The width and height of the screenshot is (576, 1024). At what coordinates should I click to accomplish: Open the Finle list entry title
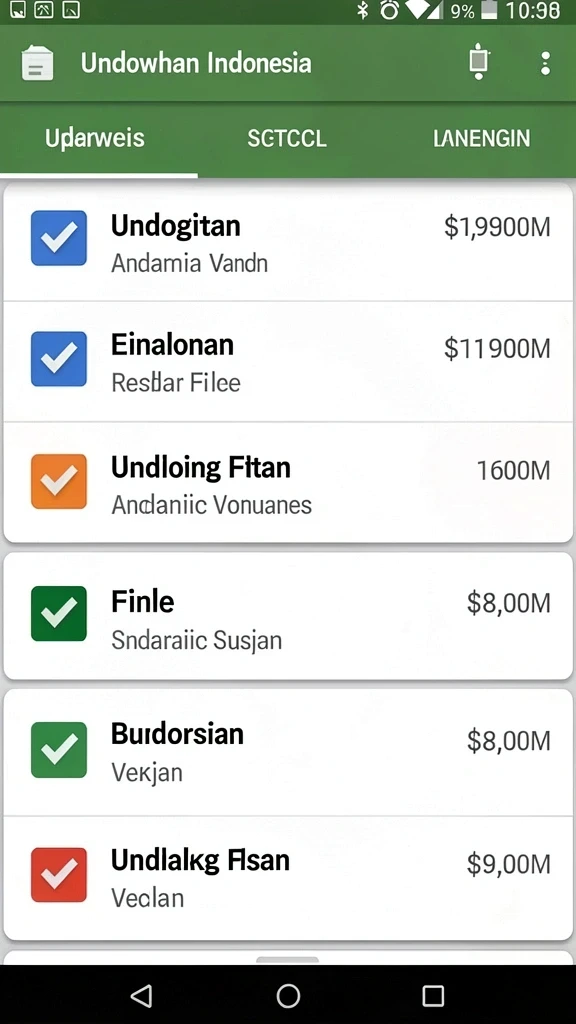pos(142,601)
